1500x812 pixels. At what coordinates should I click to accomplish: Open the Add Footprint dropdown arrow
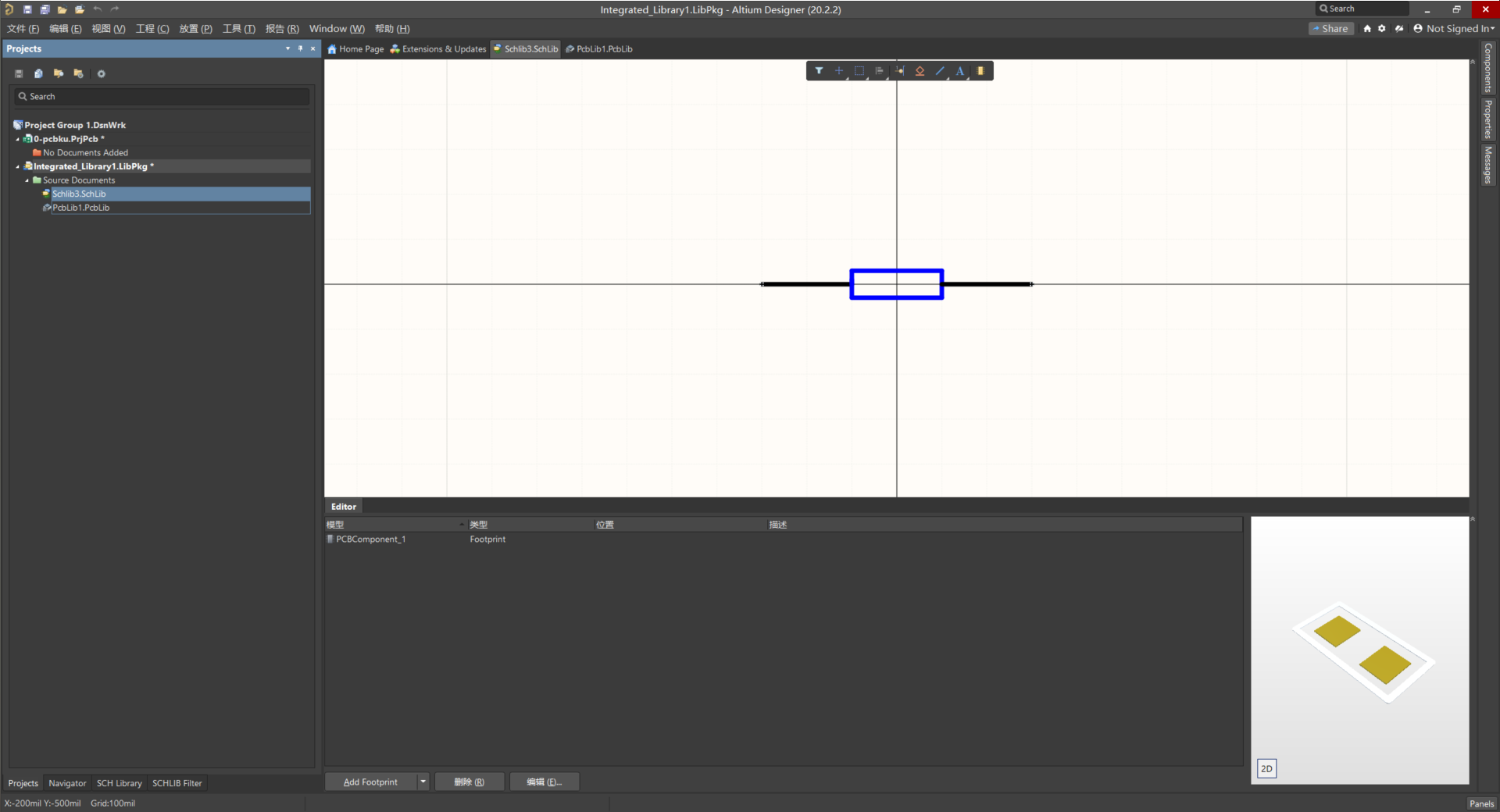pyautogui.click(x=423, y=782)
